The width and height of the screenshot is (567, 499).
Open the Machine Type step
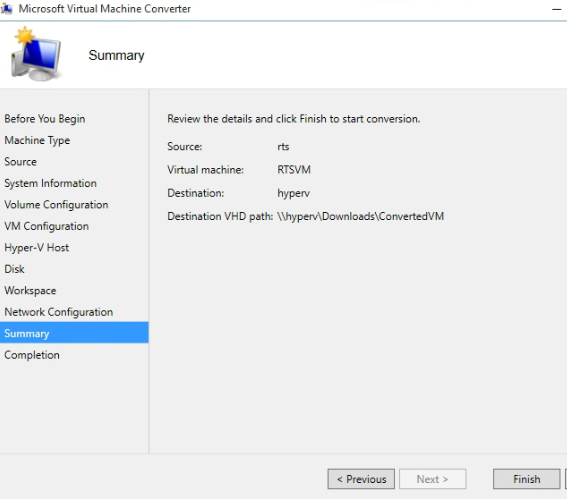(37, 140)
